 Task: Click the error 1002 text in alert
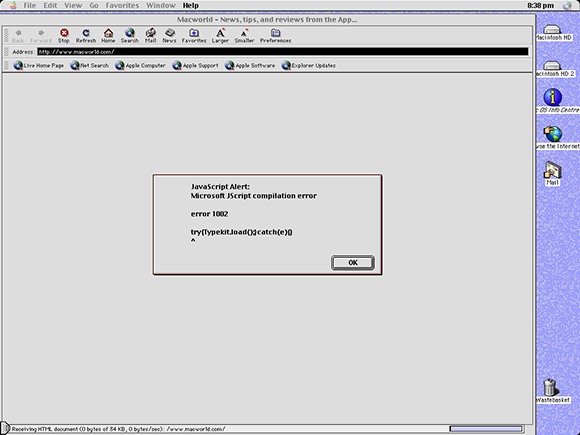(x=209, y=214)
